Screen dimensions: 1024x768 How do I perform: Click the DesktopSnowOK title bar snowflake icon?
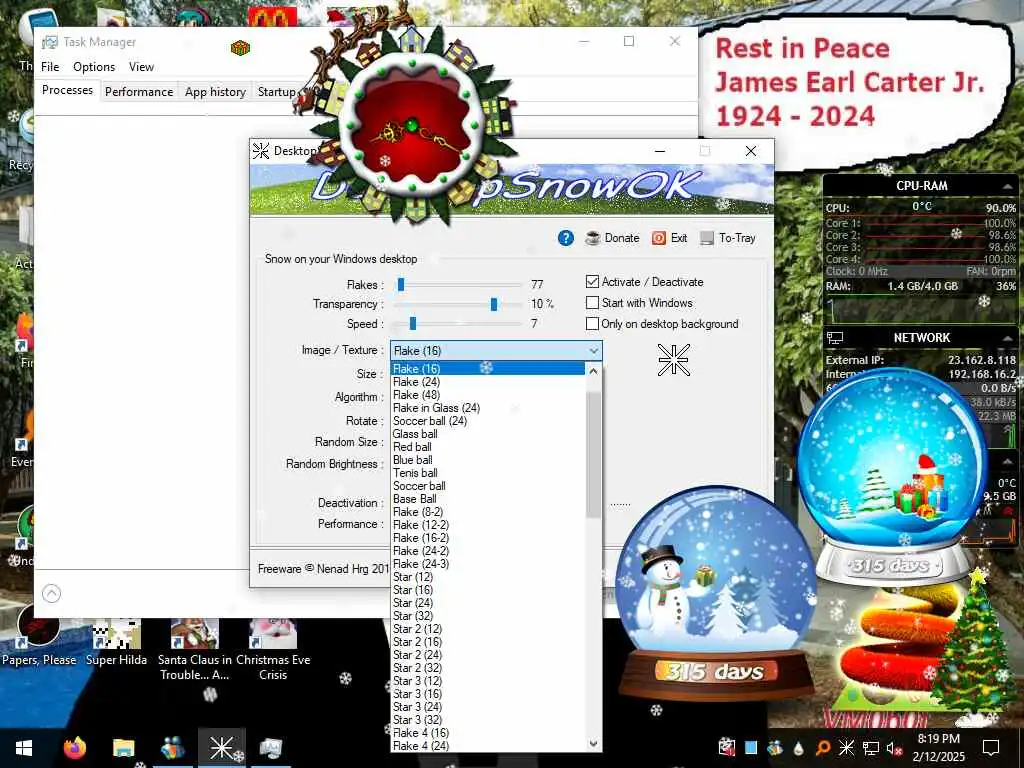point(261,151)
